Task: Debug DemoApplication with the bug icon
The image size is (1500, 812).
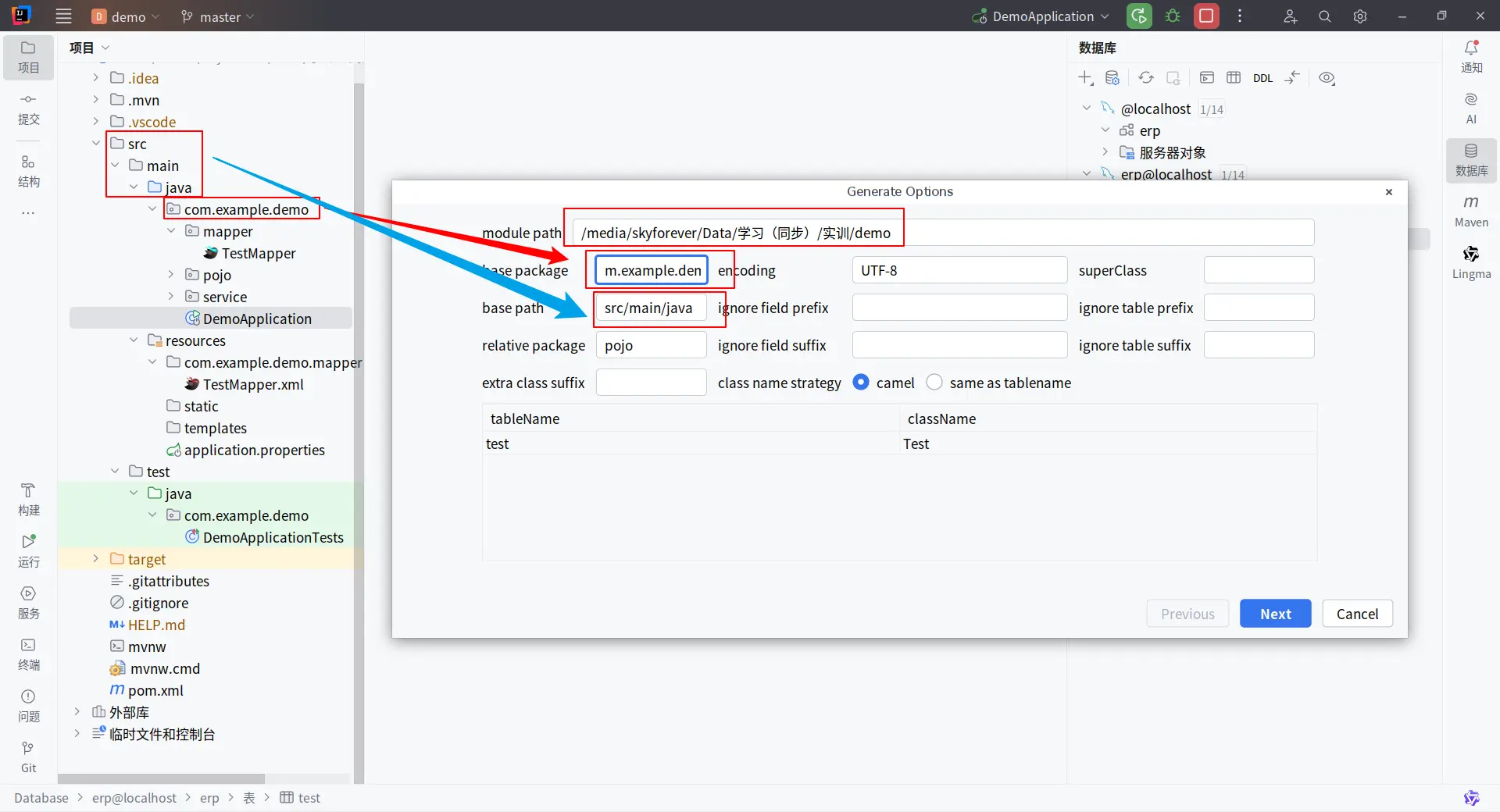Action: [1173, 16]
